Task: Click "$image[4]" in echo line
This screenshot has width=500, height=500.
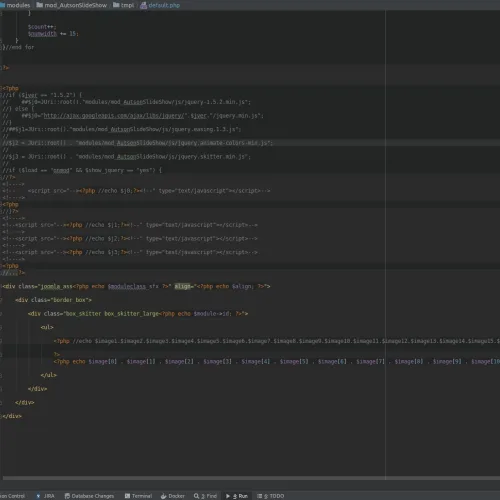Action: tap(256, 361)
